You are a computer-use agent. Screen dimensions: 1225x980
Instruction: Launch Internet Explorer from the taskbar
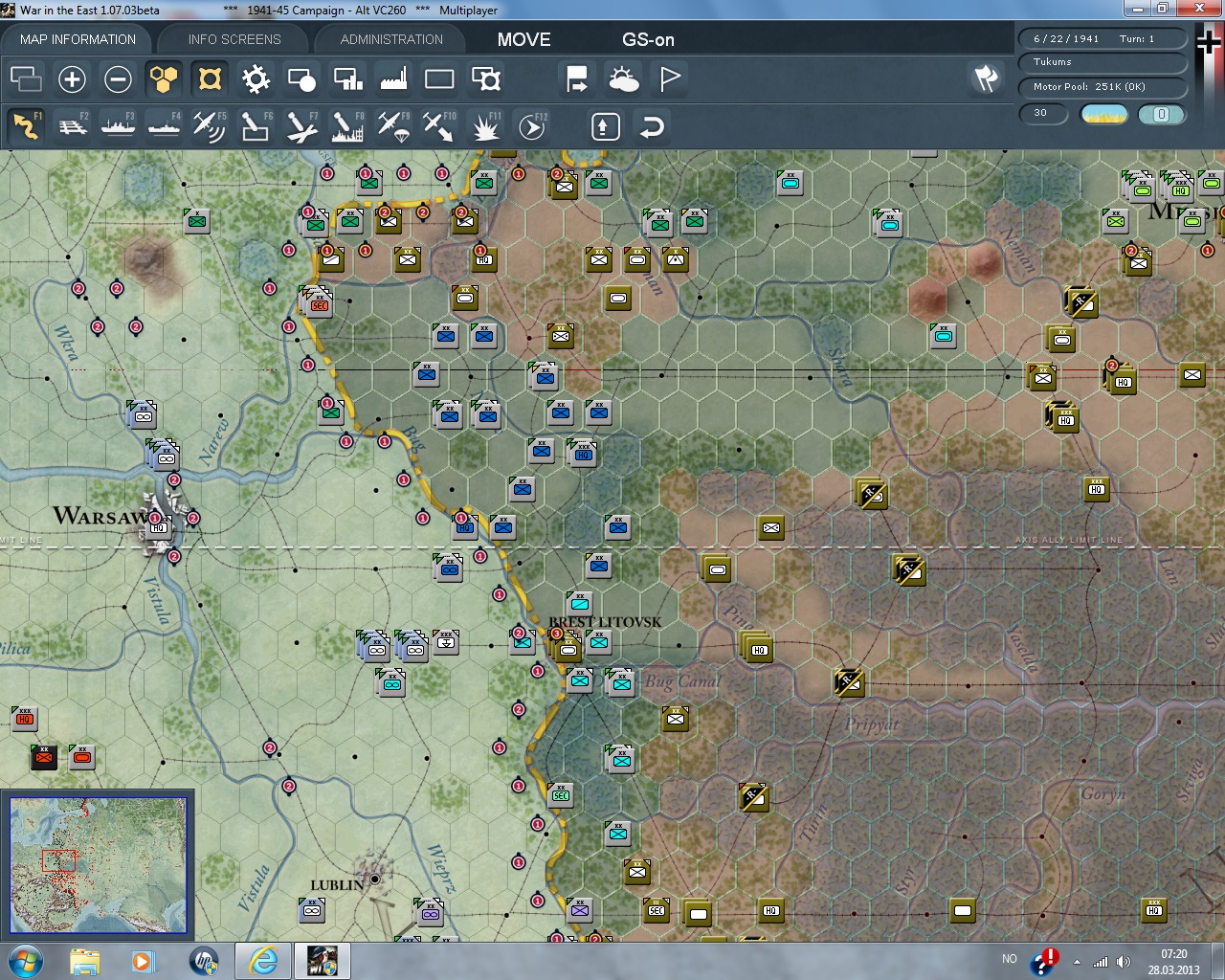point(263,961)
